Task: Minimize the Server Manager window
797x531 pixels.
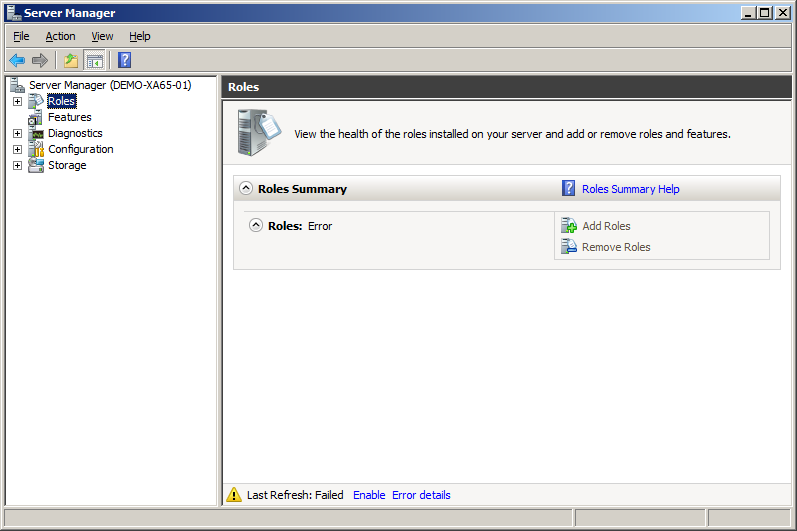Action: click(x=747, y=13)
